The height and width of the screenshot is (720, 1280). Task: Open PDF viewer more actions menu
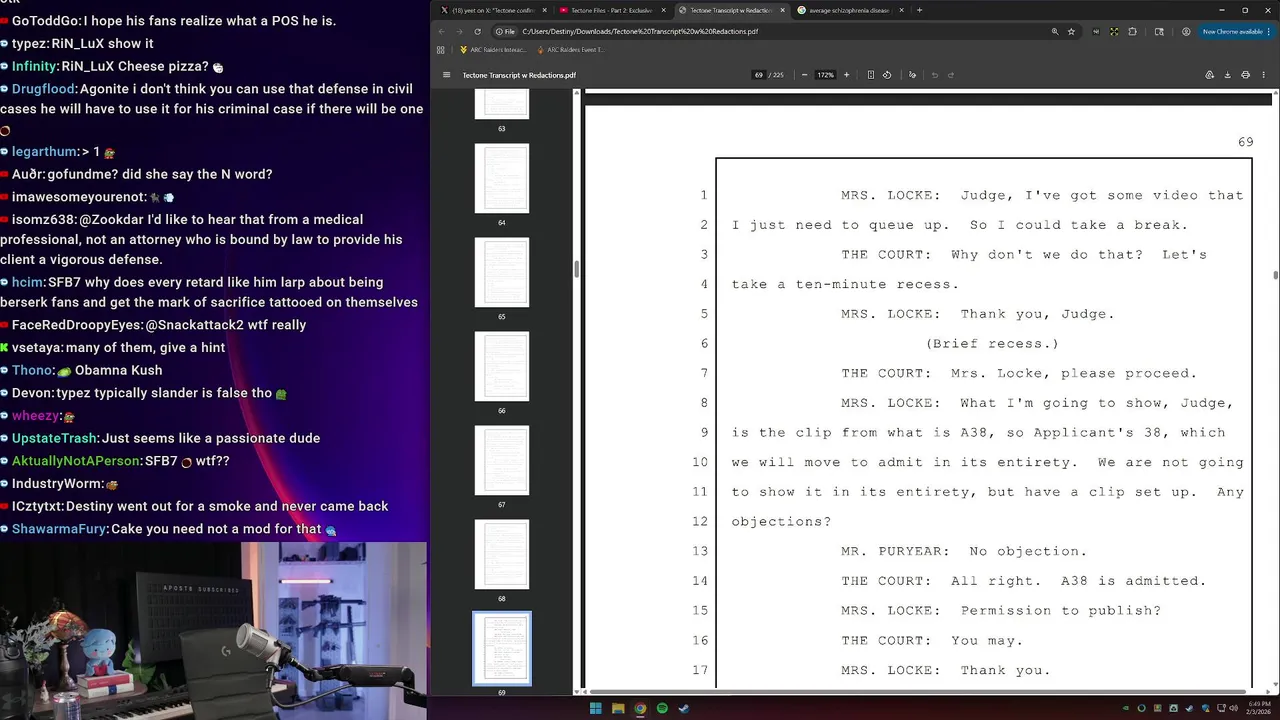1263,75
